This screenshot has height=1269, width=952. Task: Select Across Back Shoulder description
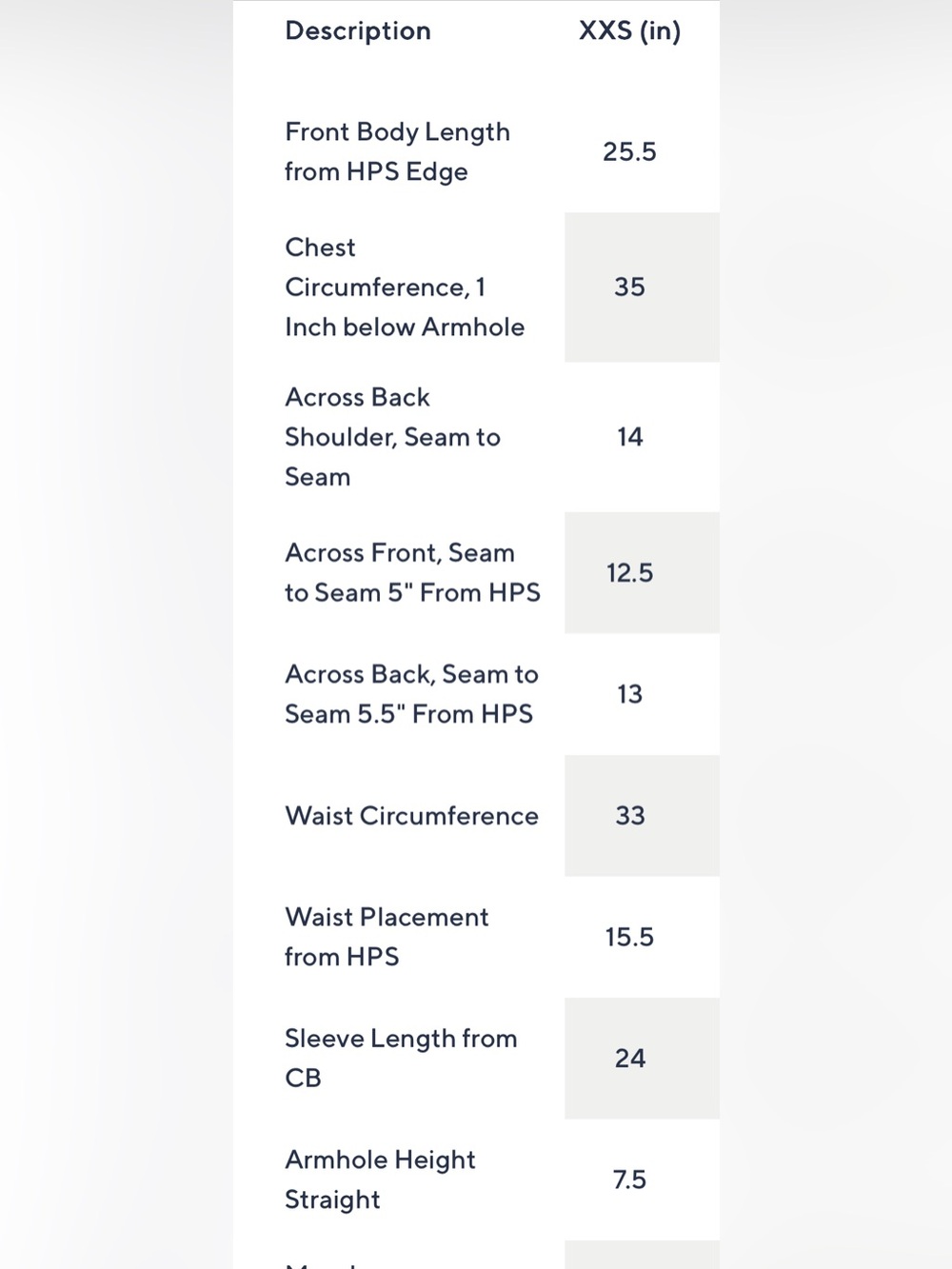pyautogui.click(x=392, y=437)
